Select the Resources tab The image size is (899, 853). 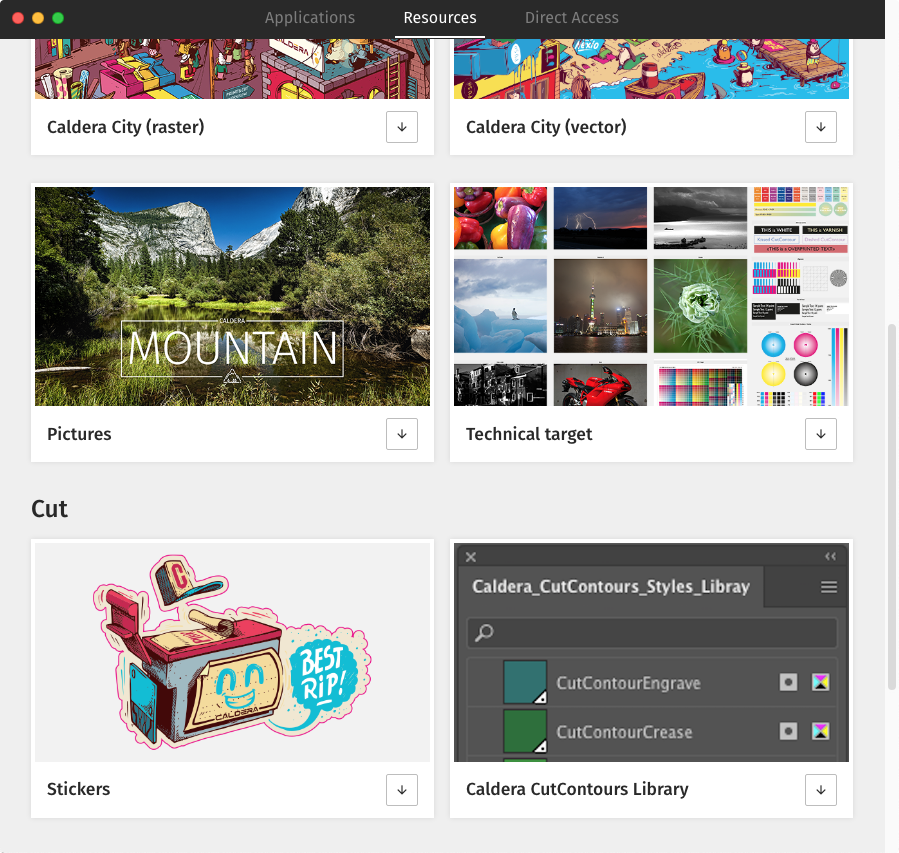point(440,18)
